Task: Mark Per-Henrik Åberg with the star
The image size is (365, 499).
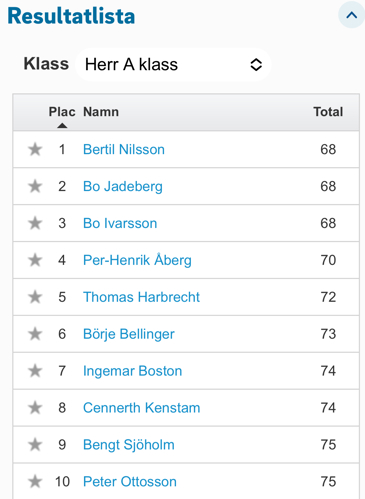Action: click(x=35, y=260)
